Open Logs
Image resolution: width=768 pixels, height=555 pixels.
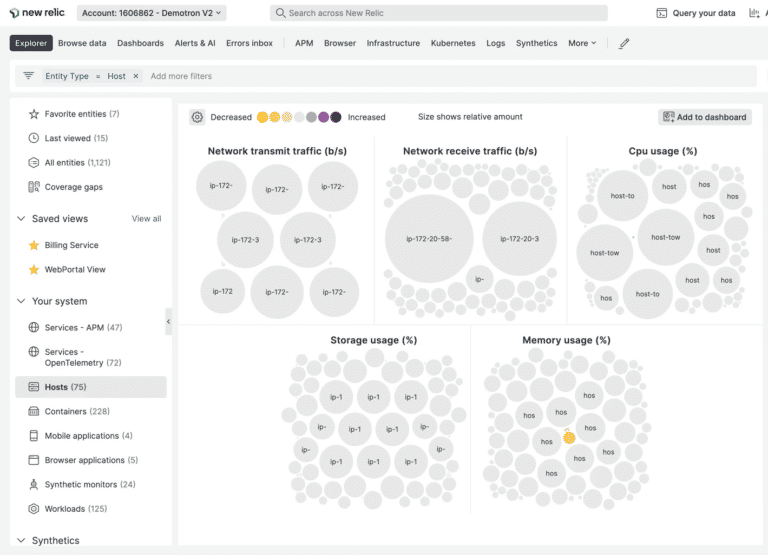coord(495,43)
